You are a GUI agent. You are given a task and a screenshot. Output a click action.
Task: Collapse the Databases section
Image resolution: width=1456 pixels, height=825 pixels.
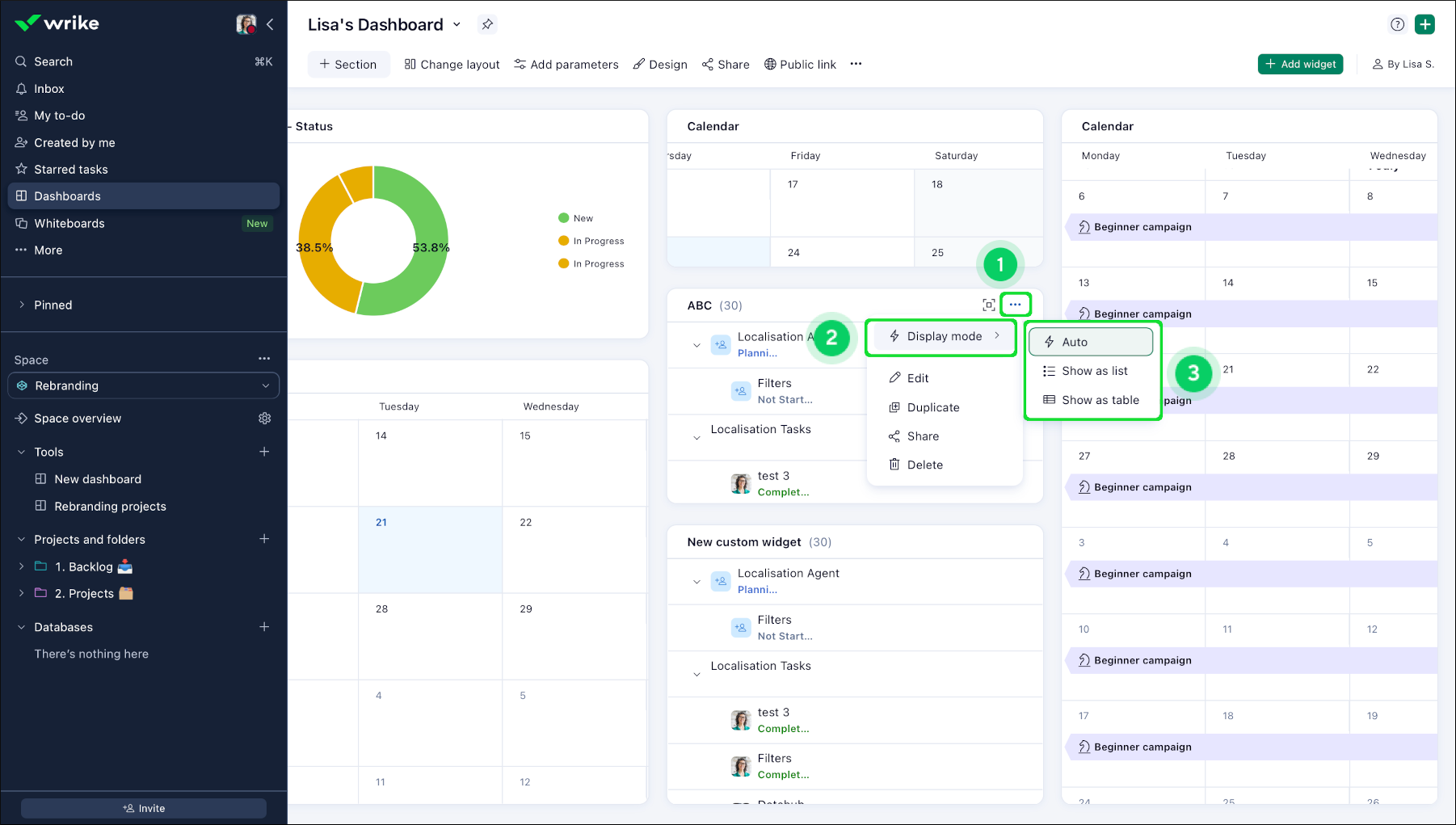pos(22,628)
